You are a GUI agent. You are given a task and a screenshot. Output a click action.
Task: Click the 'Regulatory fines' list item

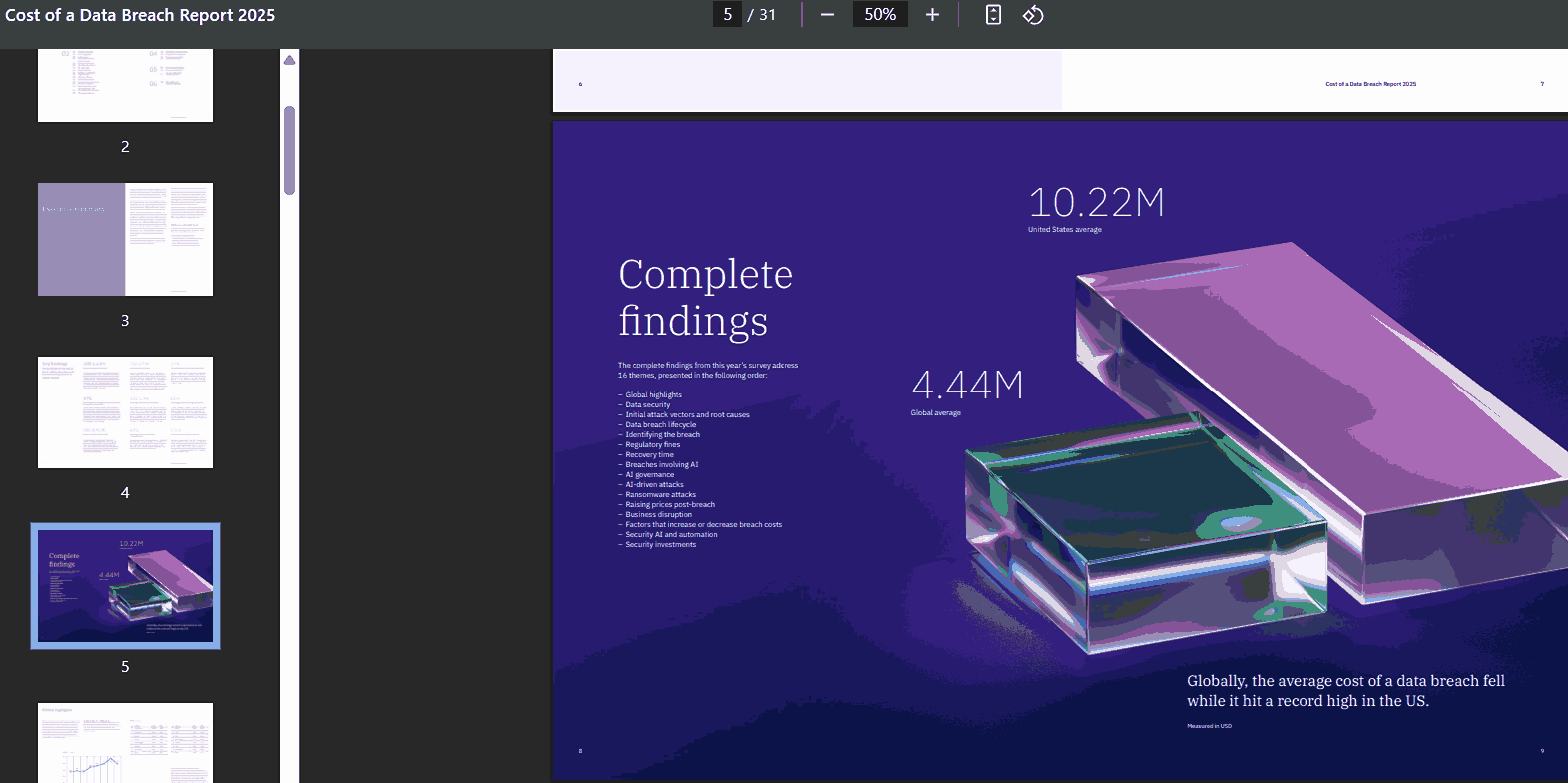coord(653,445)
